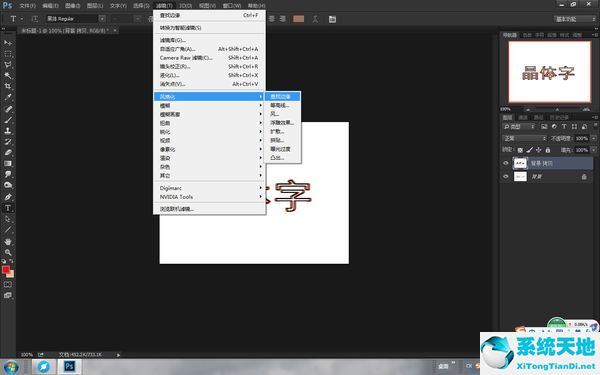
Task: Toggle the lock icon on background layer
Action: point(584,176)
